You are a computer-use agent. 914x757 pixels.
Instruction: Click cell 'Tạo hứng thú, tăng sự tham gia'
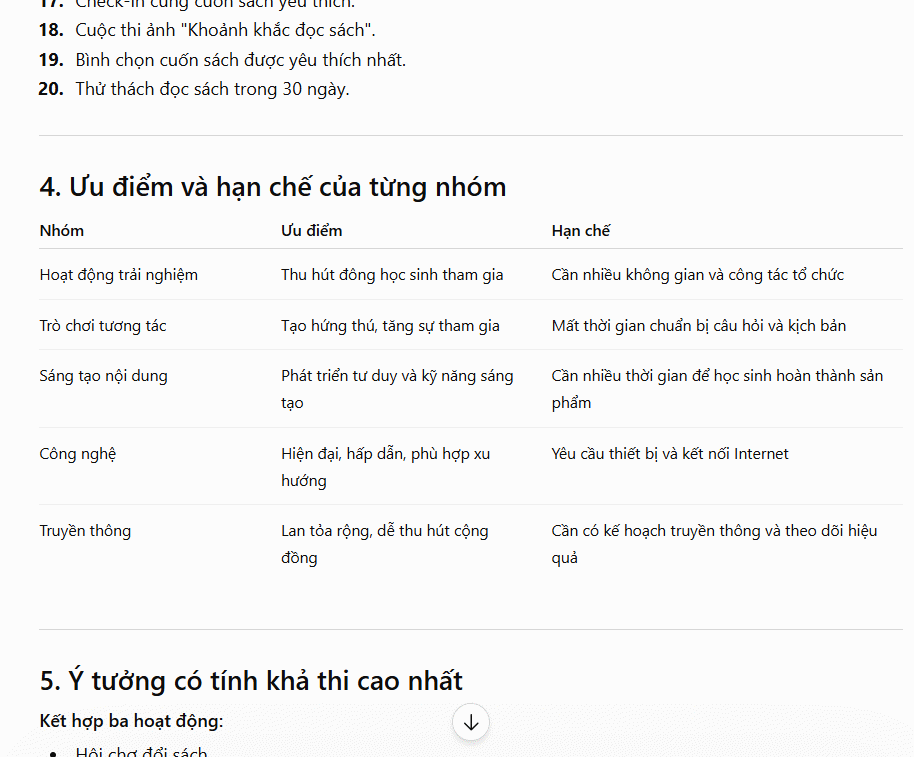[x=390, y=325]
